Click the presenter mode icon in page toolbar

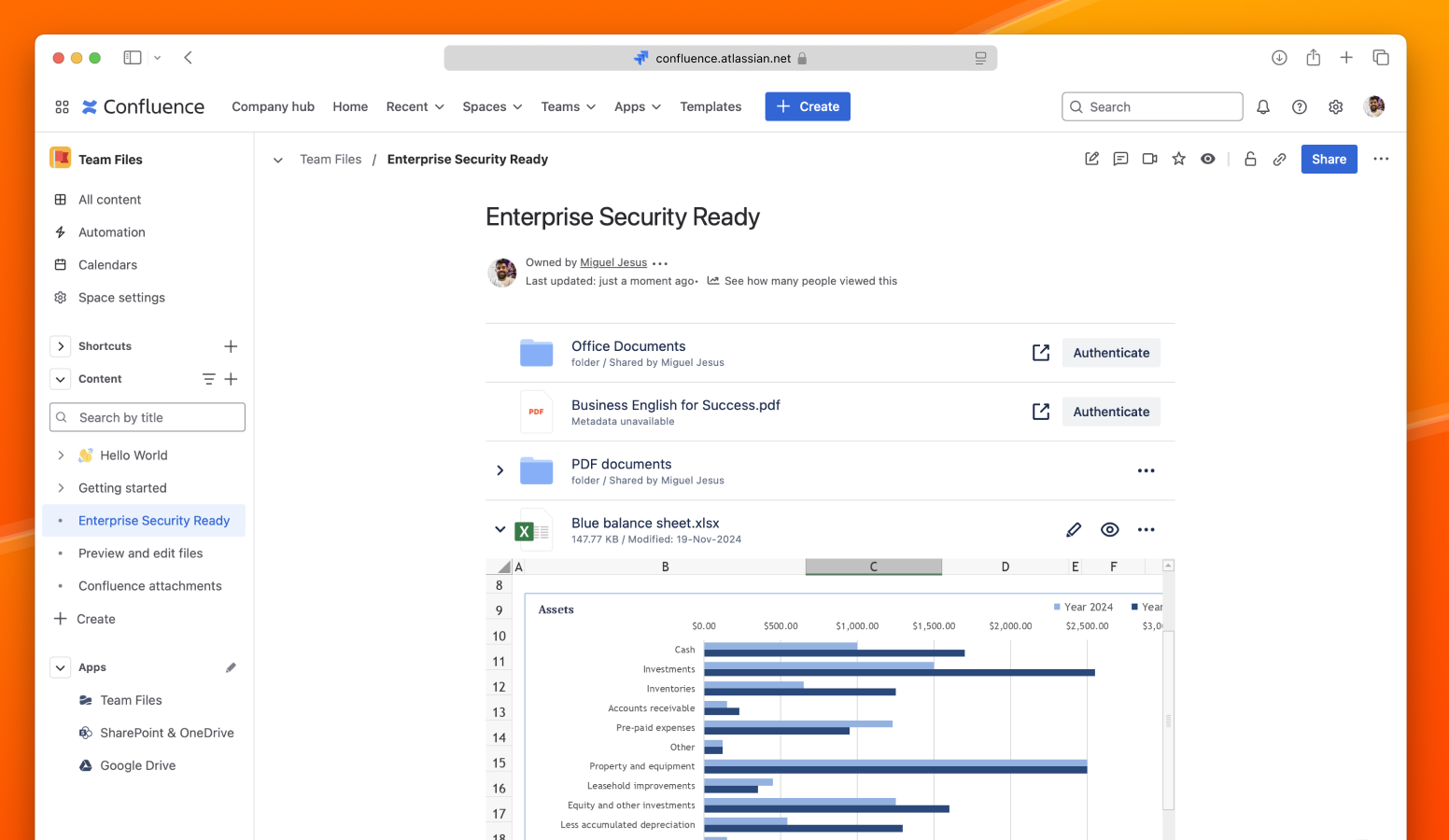point(1149,159)
